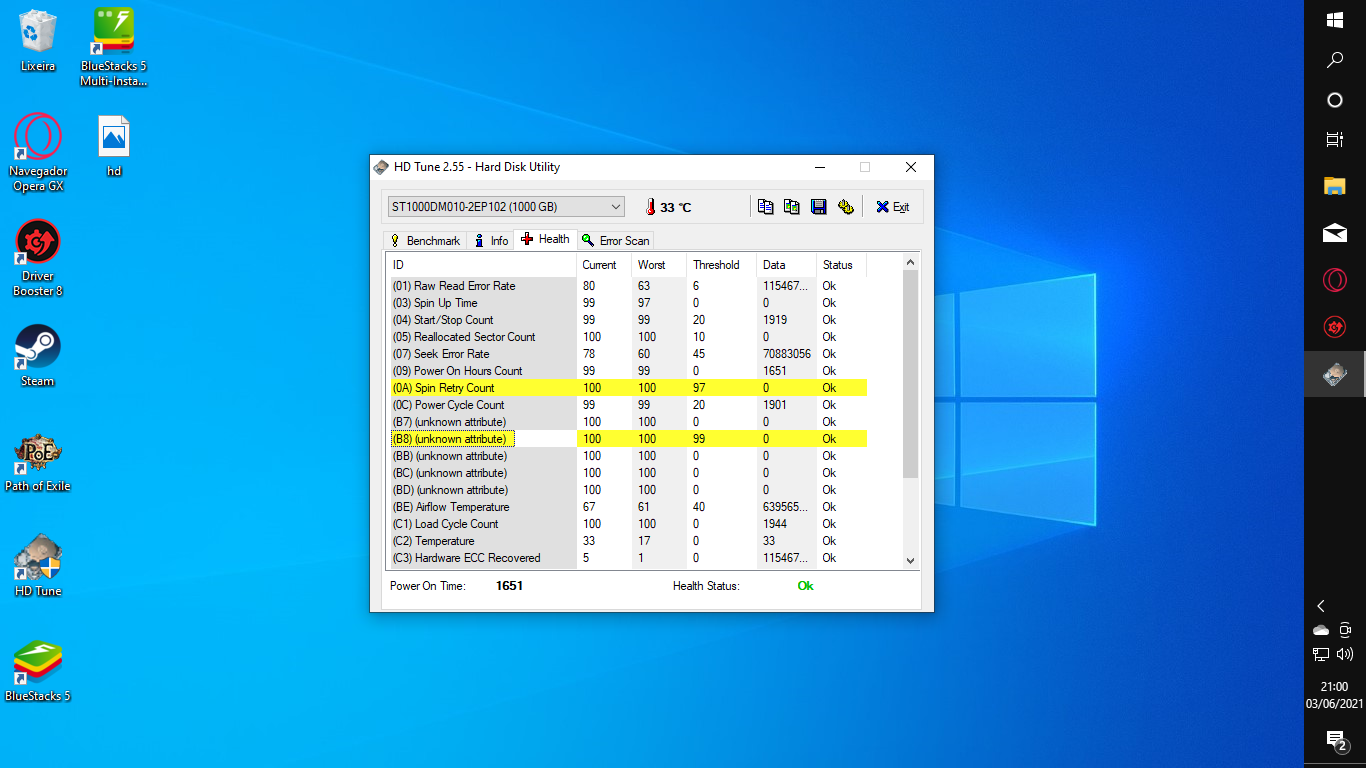
Task: Open Opera GX from the taskbar
Action: point(1335,280)
